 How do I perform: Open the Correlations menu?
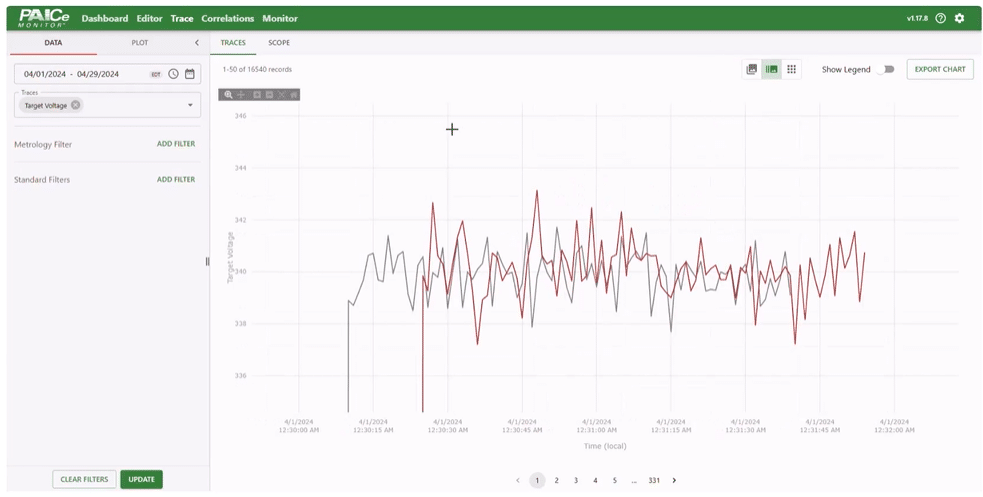[227, 18]
